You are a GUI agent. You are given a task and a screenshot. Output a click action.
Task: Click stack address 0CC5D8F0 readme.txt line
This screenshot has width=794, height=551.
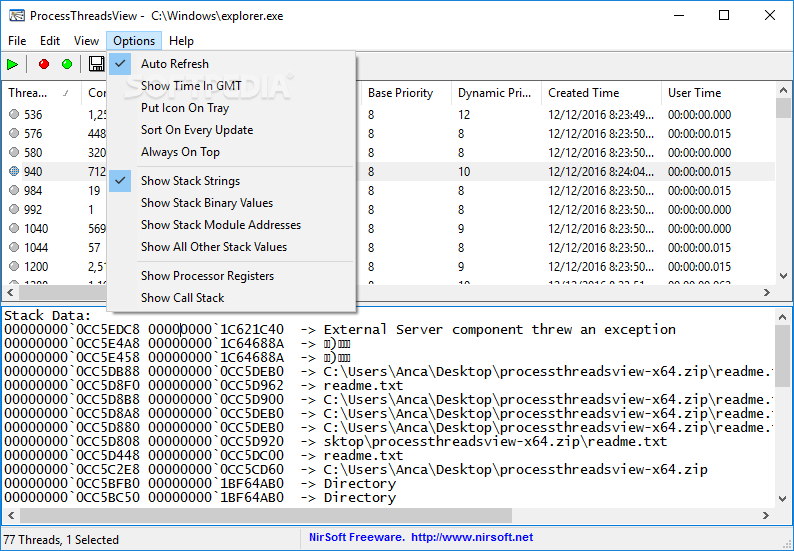[204, 385]
